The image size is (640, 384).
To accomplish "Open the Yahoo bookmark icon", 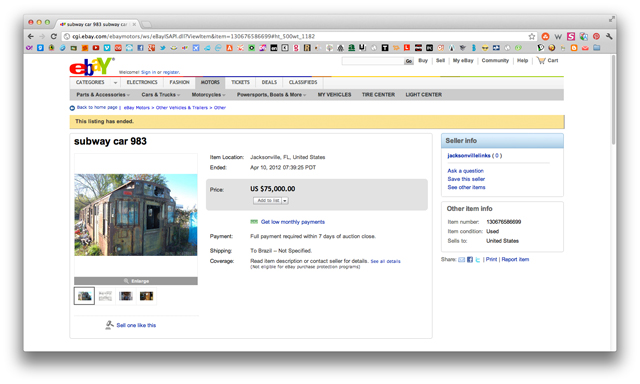I will pos(29,48).
